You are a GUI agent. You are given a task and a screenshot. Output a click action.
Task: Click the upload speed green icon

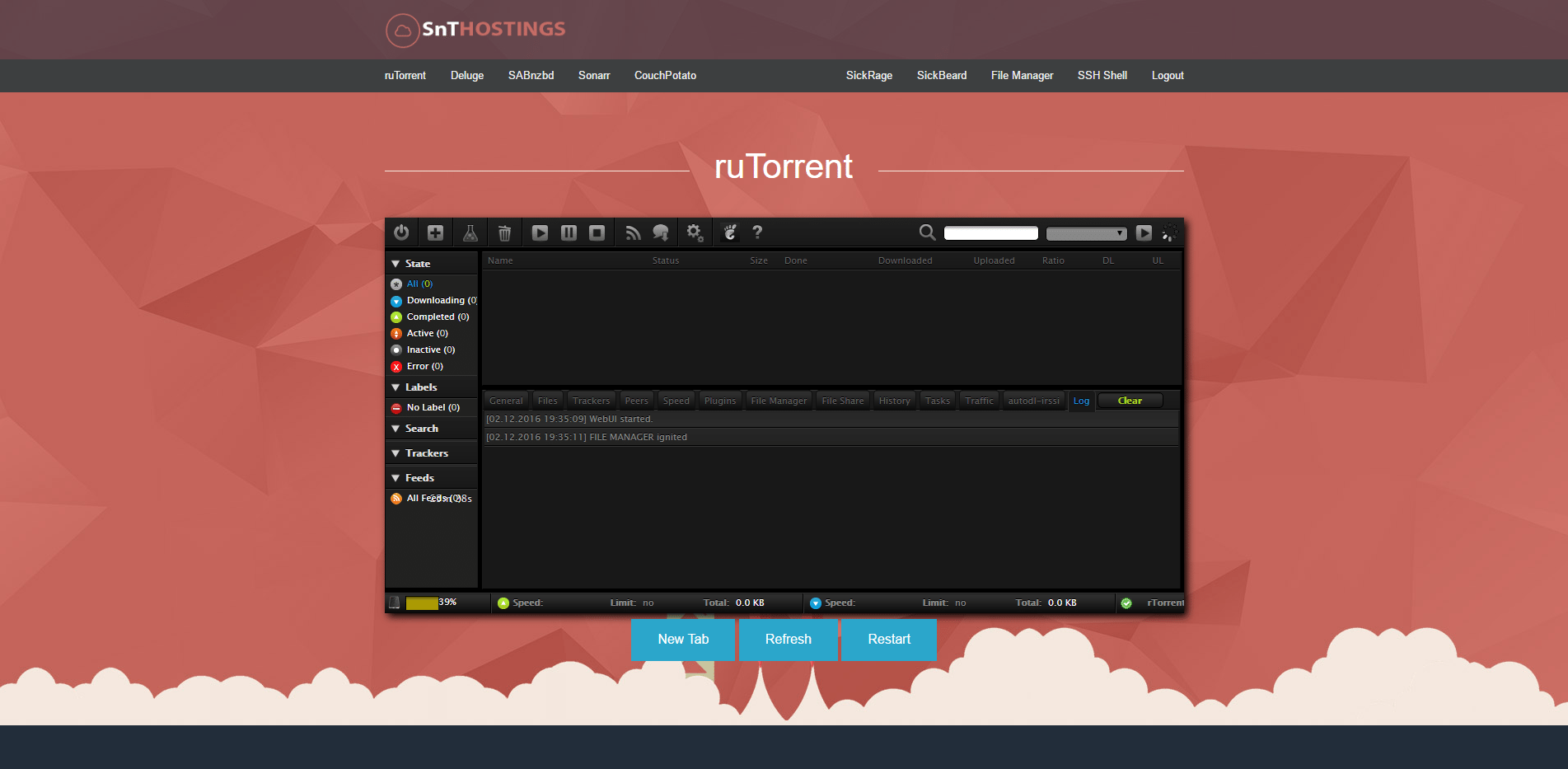(x=503, y=603)
